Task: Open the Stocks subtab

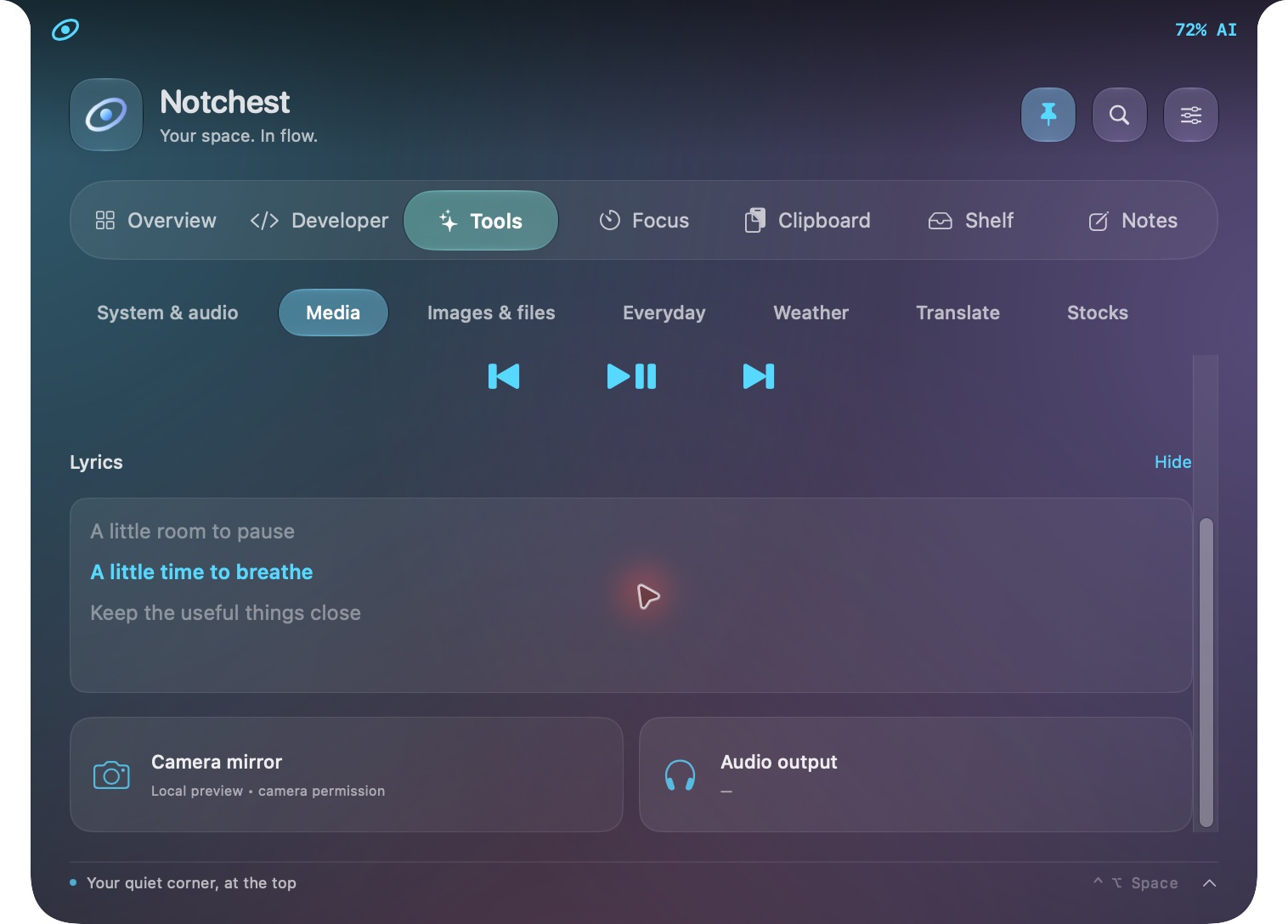Action: pyautogui.click(x=1098, y=313)
